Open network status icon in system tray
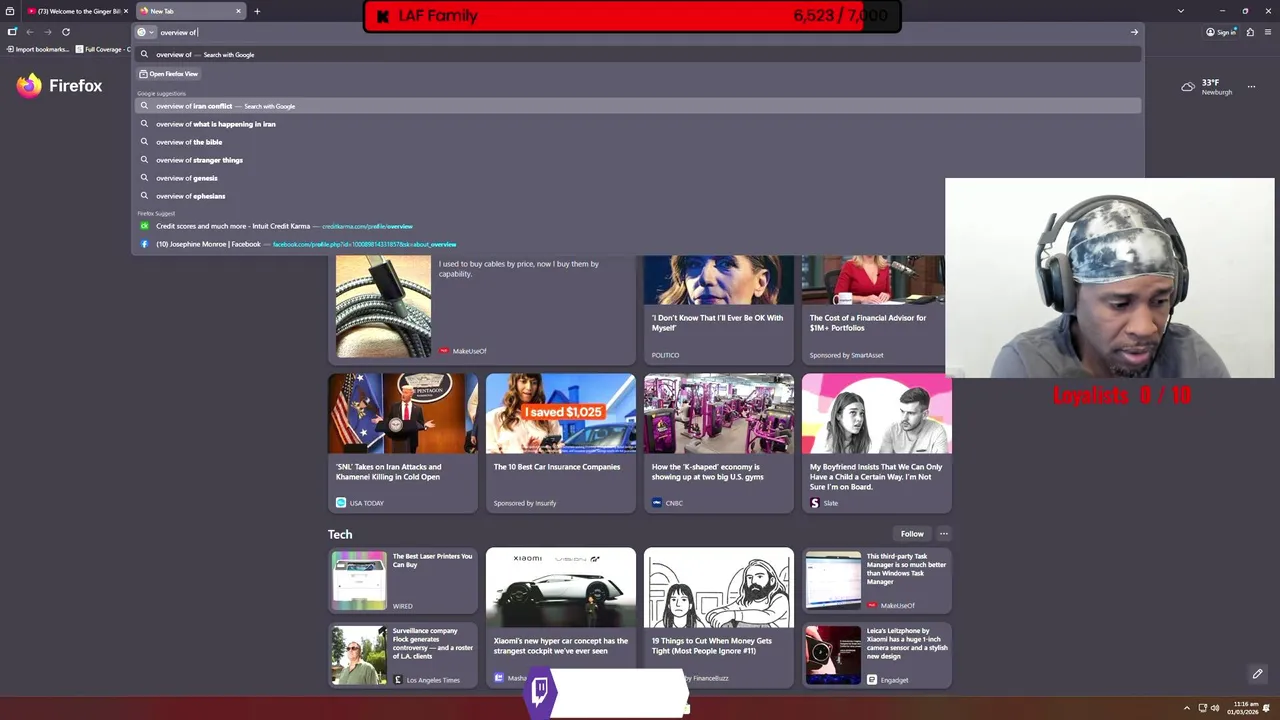1280x720 pixels. pyautogui.click(x=1203, y=708)
